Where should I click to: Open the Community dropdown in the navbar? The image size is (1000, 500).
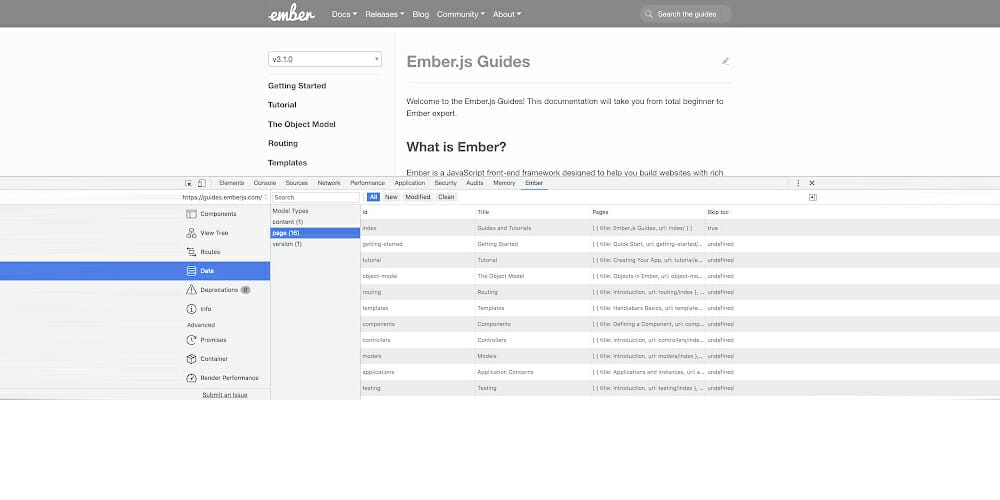460,14
